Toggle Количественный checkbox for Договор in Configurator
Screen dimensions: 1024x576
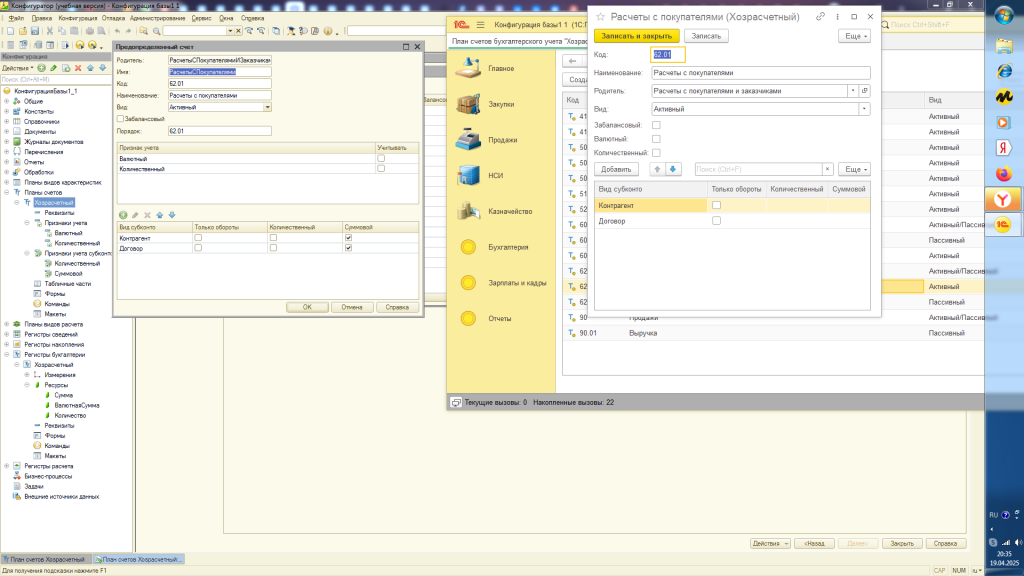[x=273, y=248]
